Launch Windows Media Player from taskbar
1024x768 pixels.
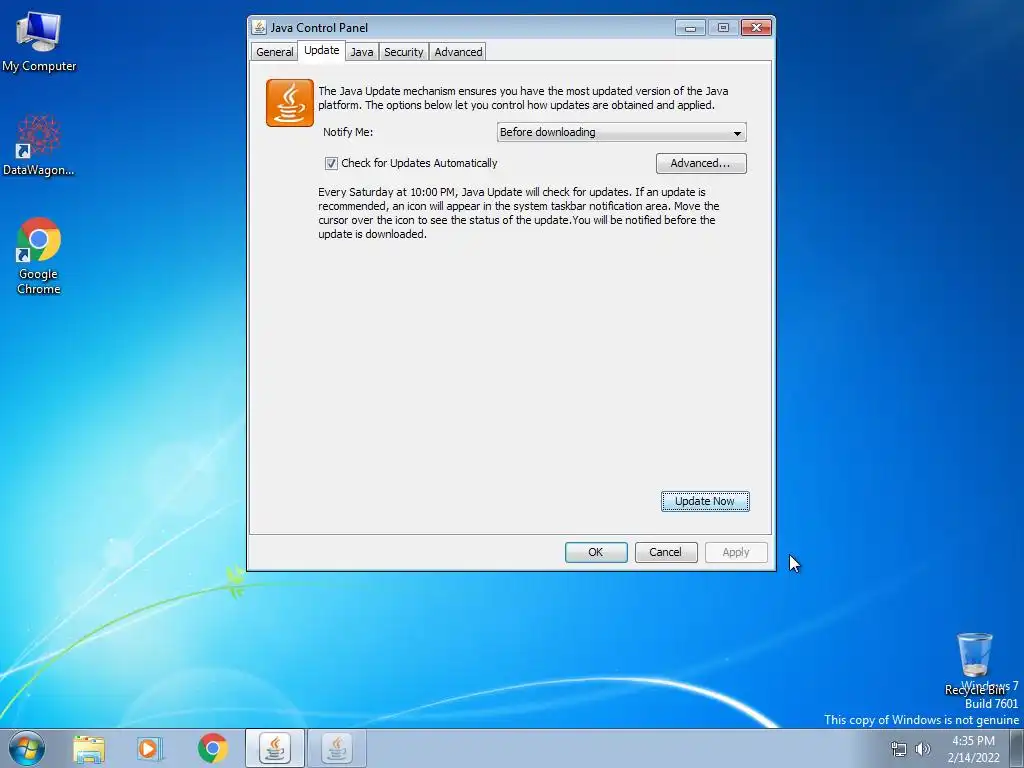click(x=150, y=748)
